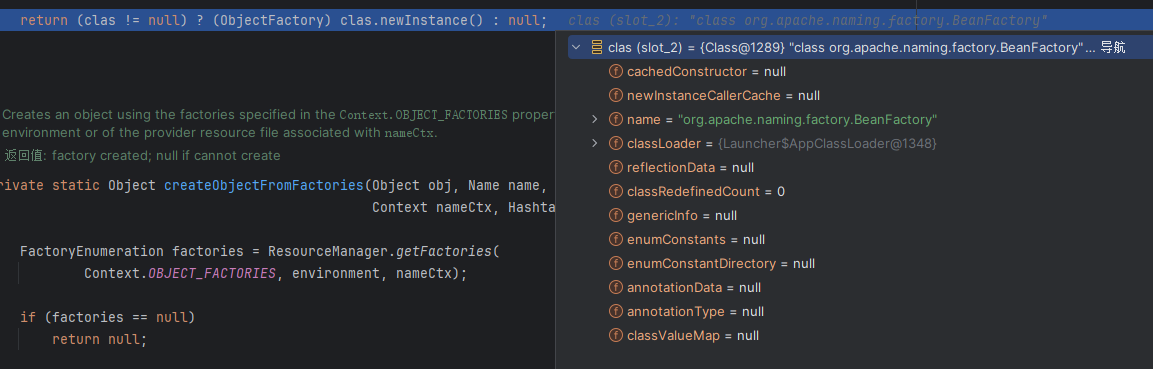Collapse the clas (slot_2) variable node
1153x369 pixels.
tap(576, 48)
